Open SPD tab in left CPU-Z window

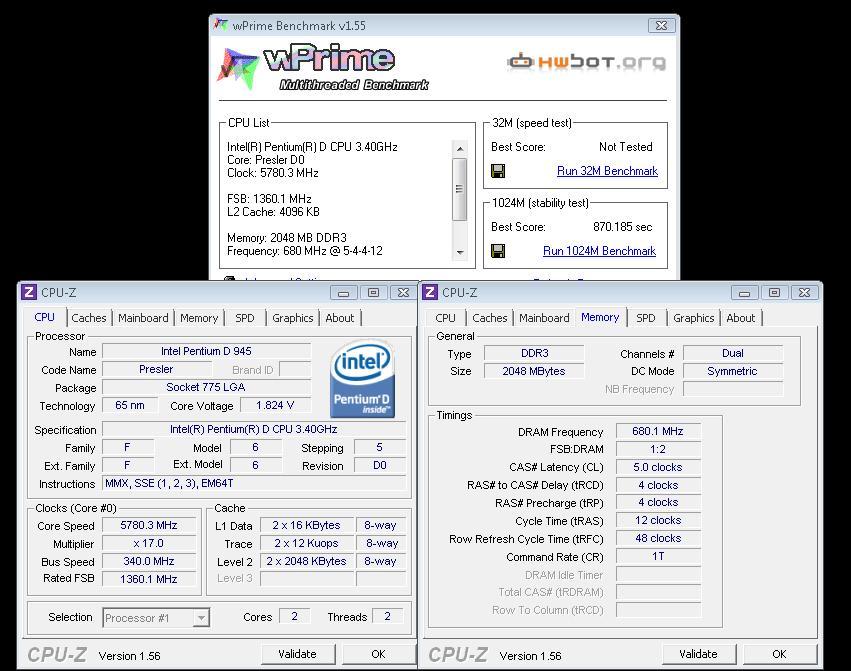pos(245,318)
